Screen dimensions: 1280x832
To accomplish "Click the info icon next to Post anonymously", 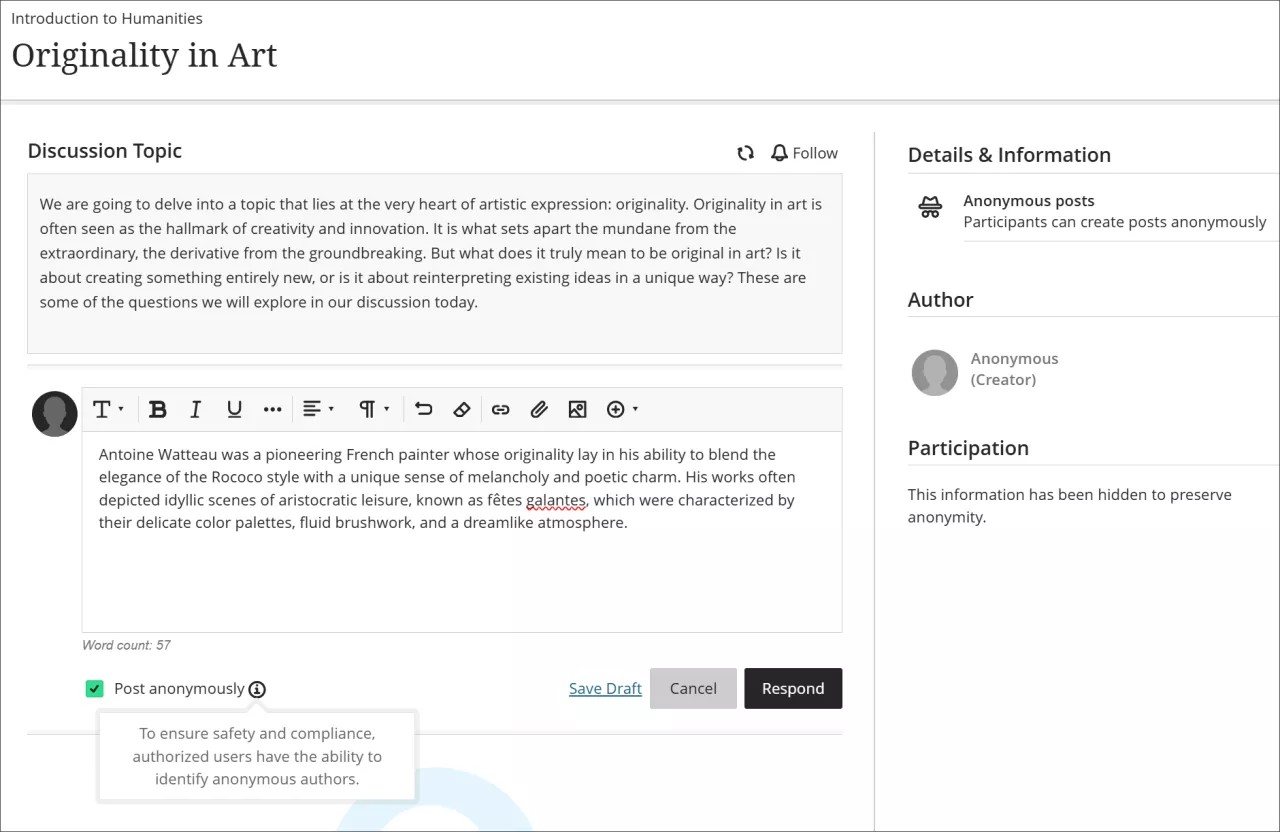I will pos(257,689).
